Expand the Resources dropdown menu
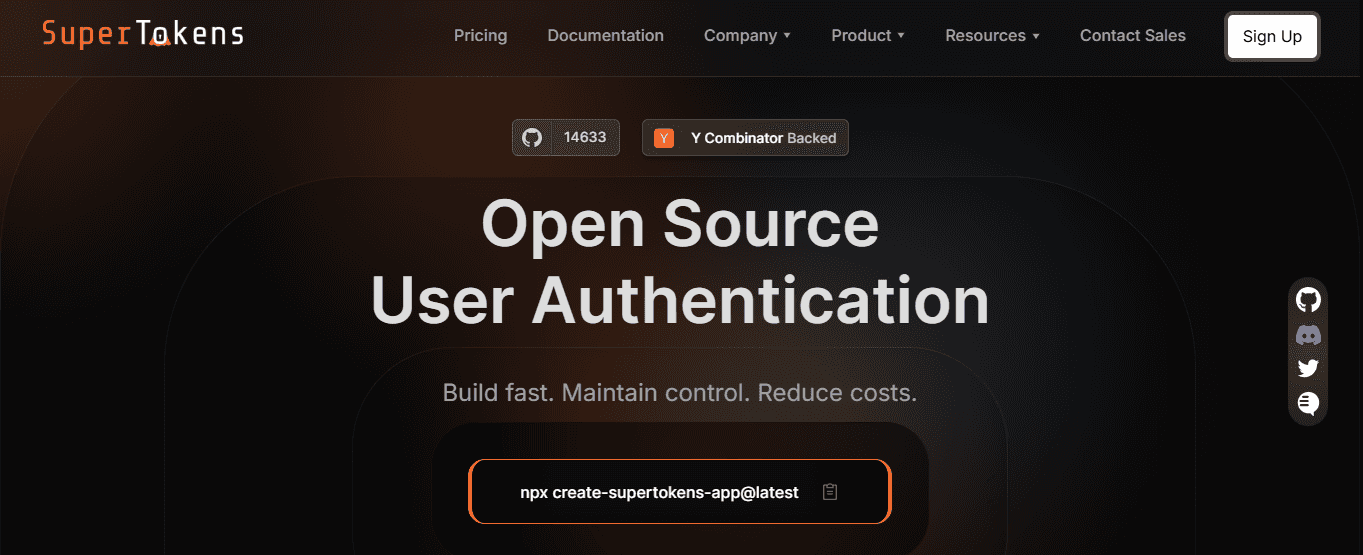Screen dimensions: 1363x555 click(x=992, y=36)
